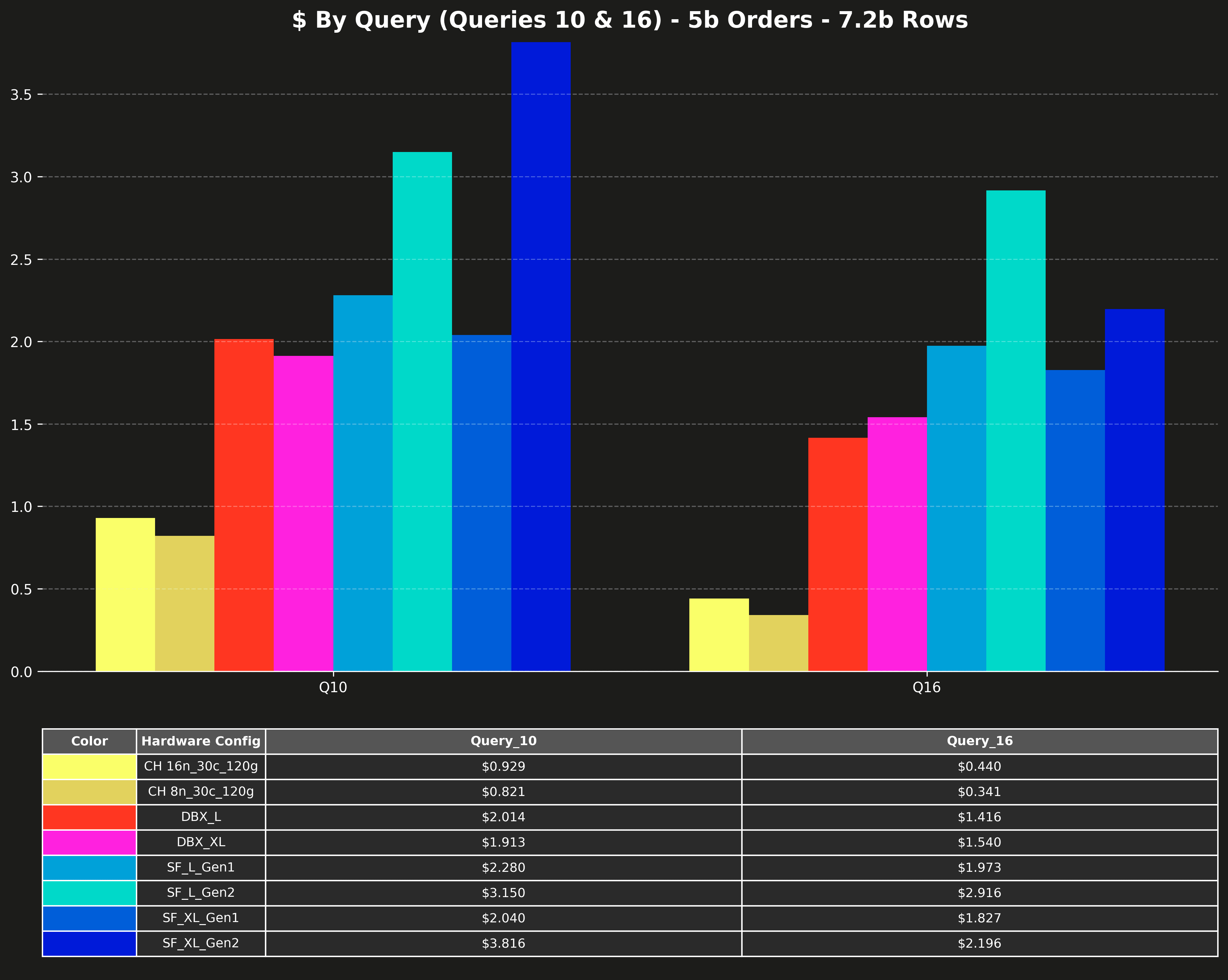Image resolution: width=1228 pixels, height=980 pixels.
Task: Click the magenta DBX_XL color swatch
Action: click(x=89, y=842)
